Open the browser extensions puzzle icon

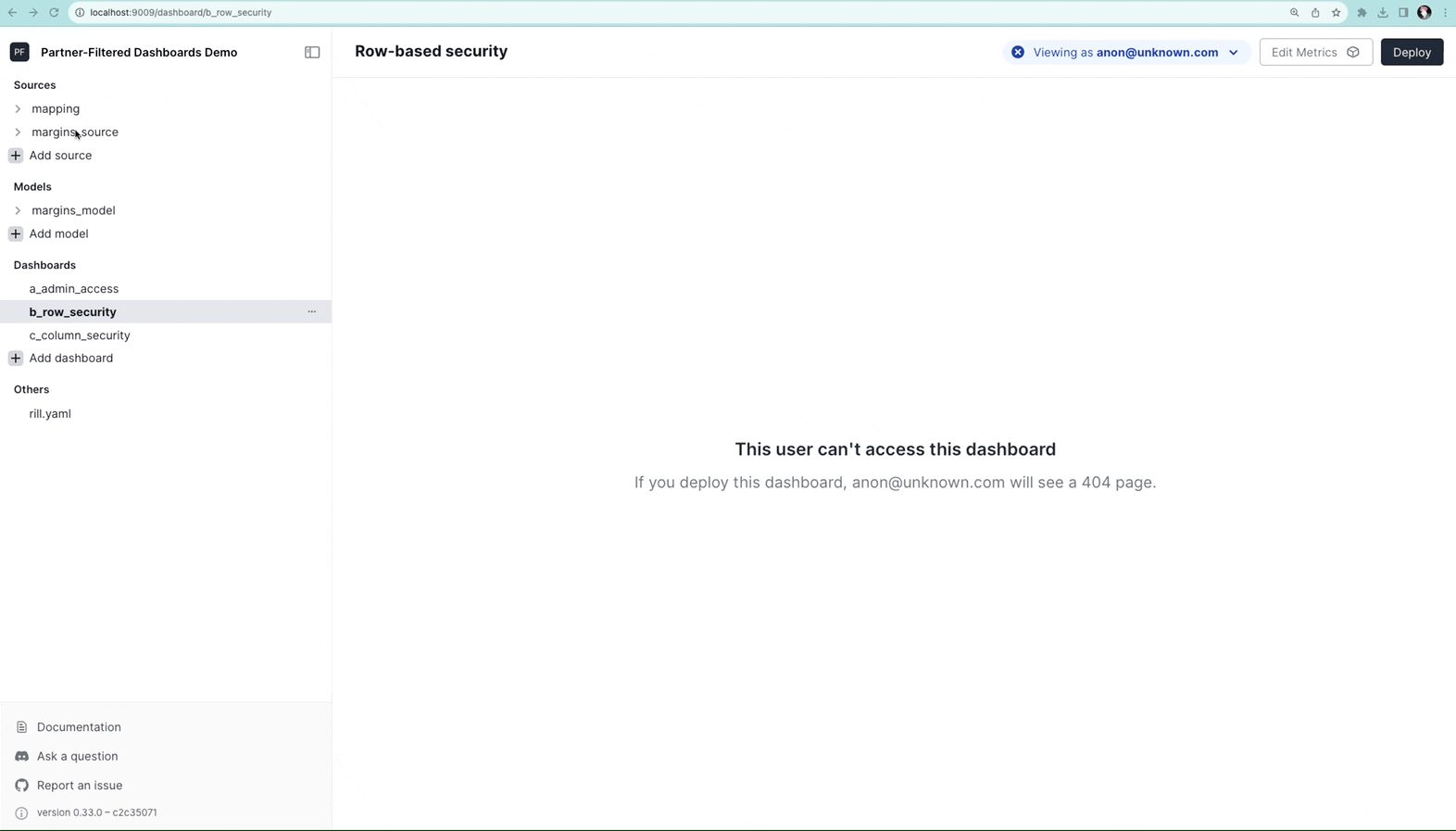tap(1362, 13)
